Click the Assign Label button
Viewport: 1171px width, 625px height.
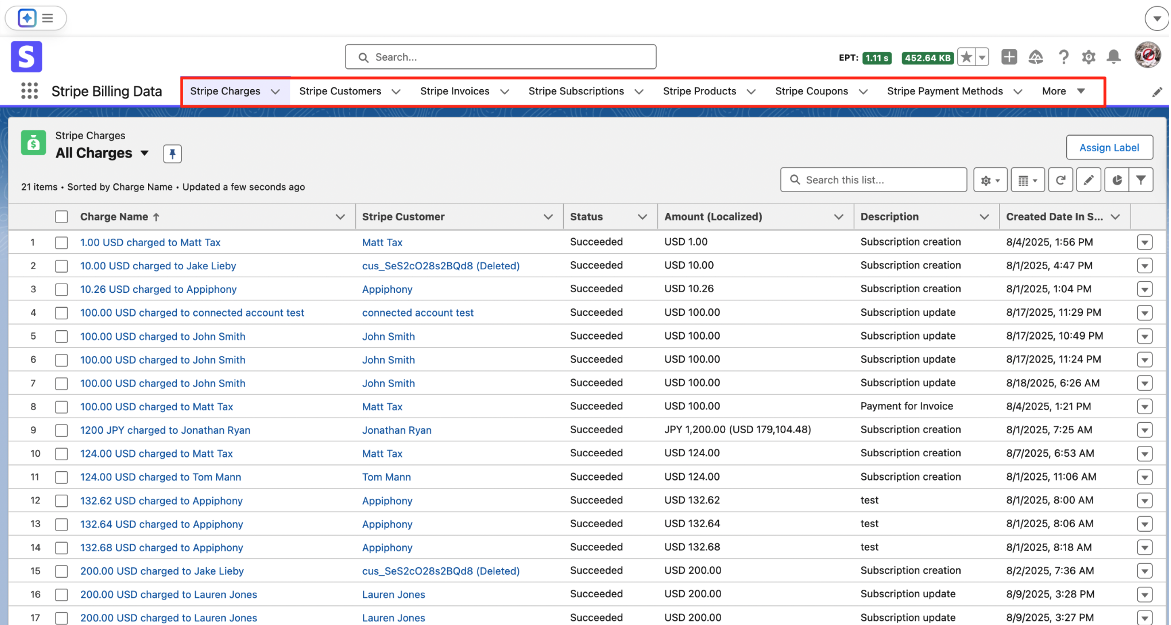click(1109, 148)
